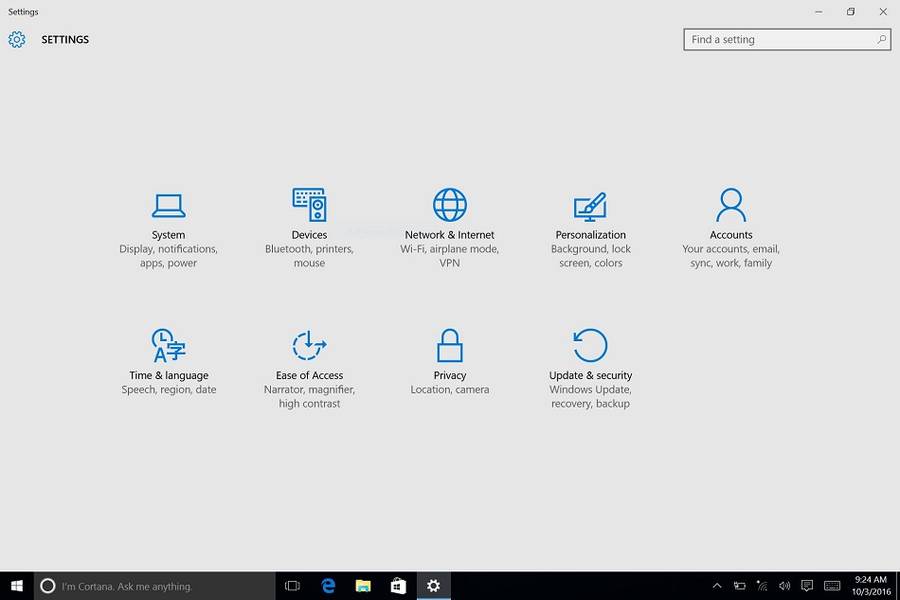Open the Windows Store from taskbar
The image size is (900, 600).
point(398,586)
